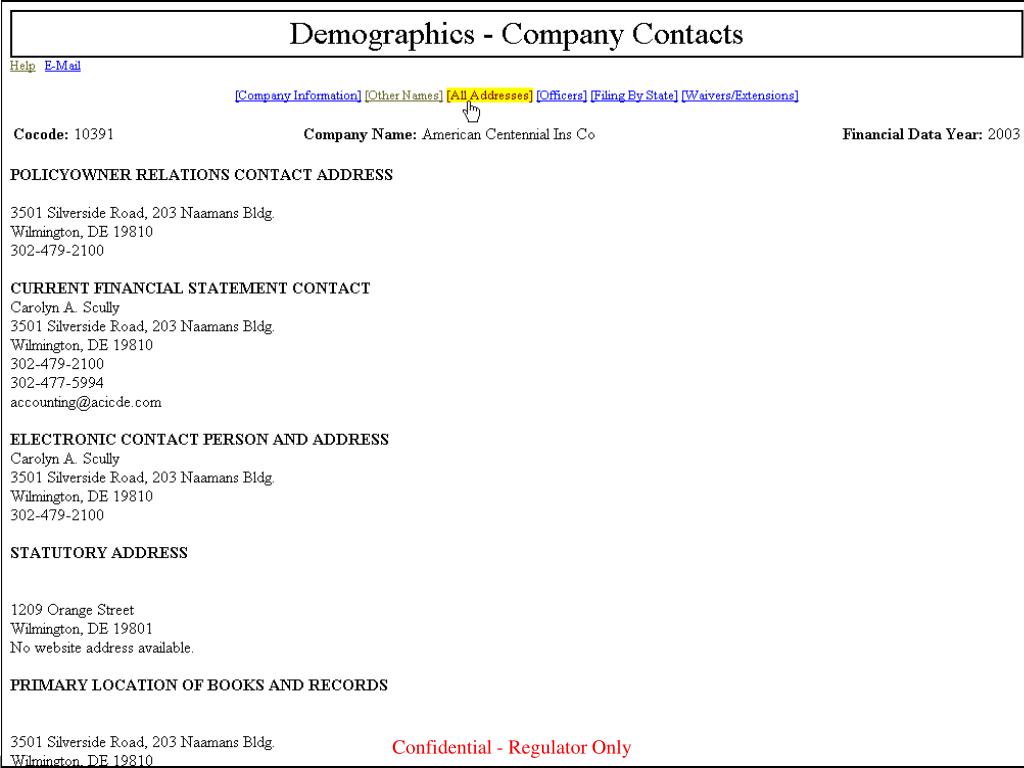The height and width of the screenshot is (768, 1024).
Task: Open Waivers/Extensions link
Action: click(x=740, y=95)
